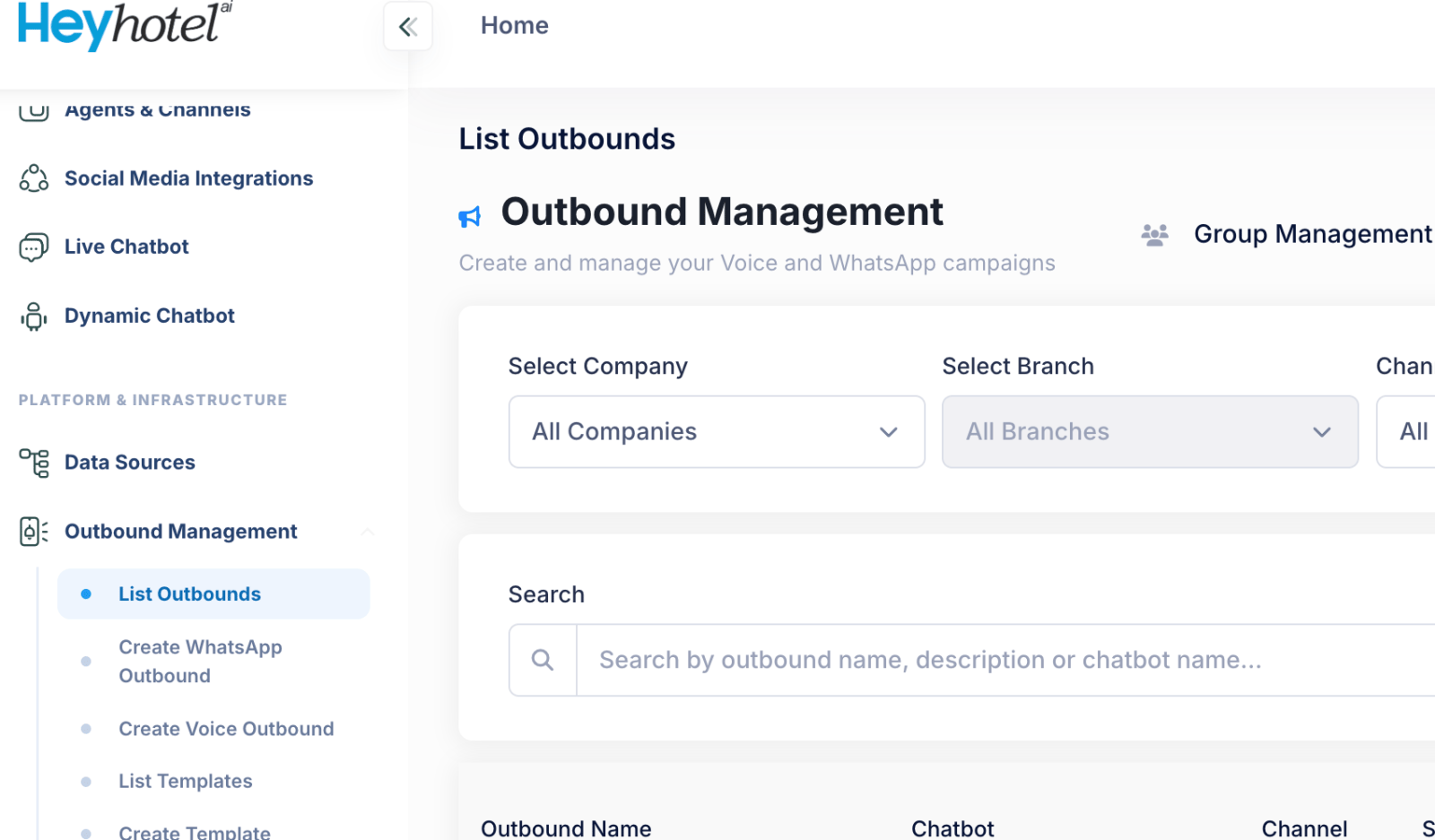
Task: Click the Select Branch label
Action: (x=1018, y=367)
